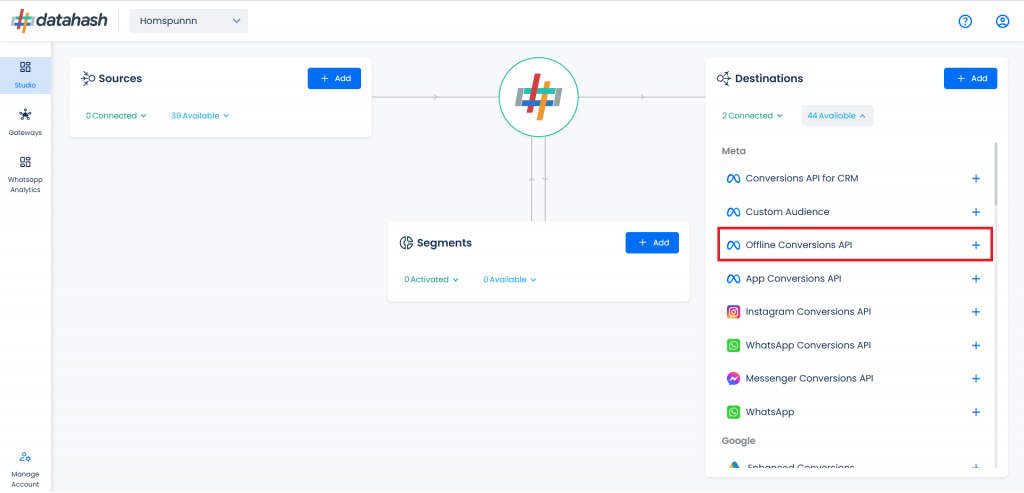Click the Add button in Destinations
Viewport: 1024px width, 493px height.
click(x=970, y=78)
